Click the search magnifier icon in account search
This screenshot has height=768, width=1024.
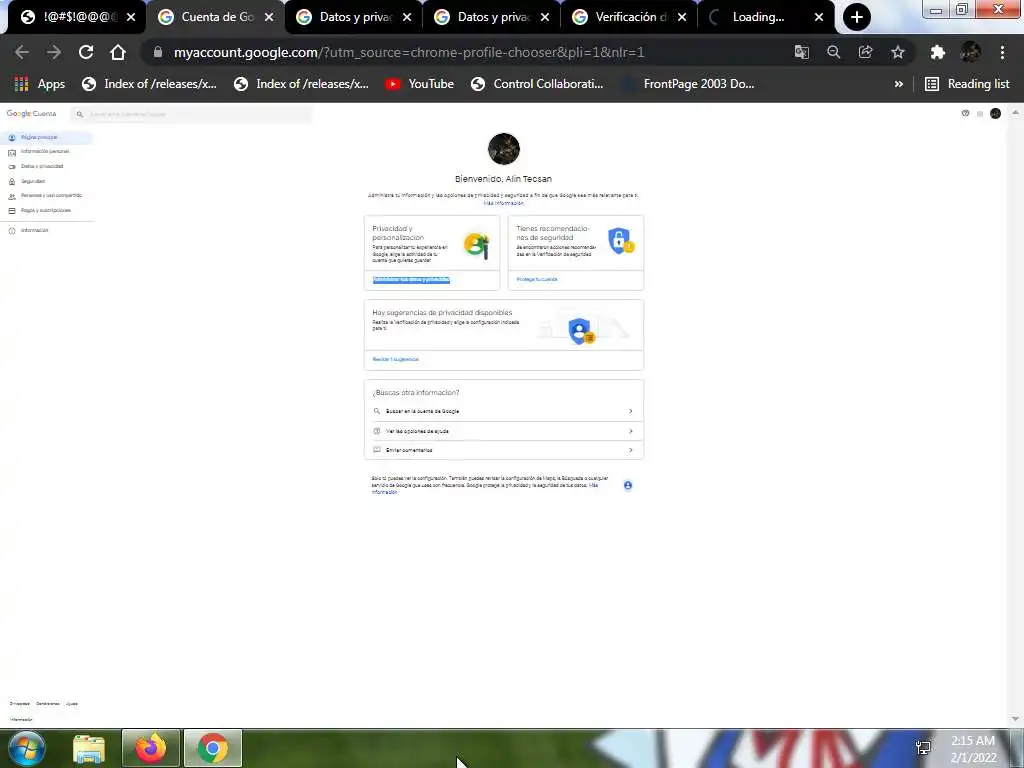[80, 114]
